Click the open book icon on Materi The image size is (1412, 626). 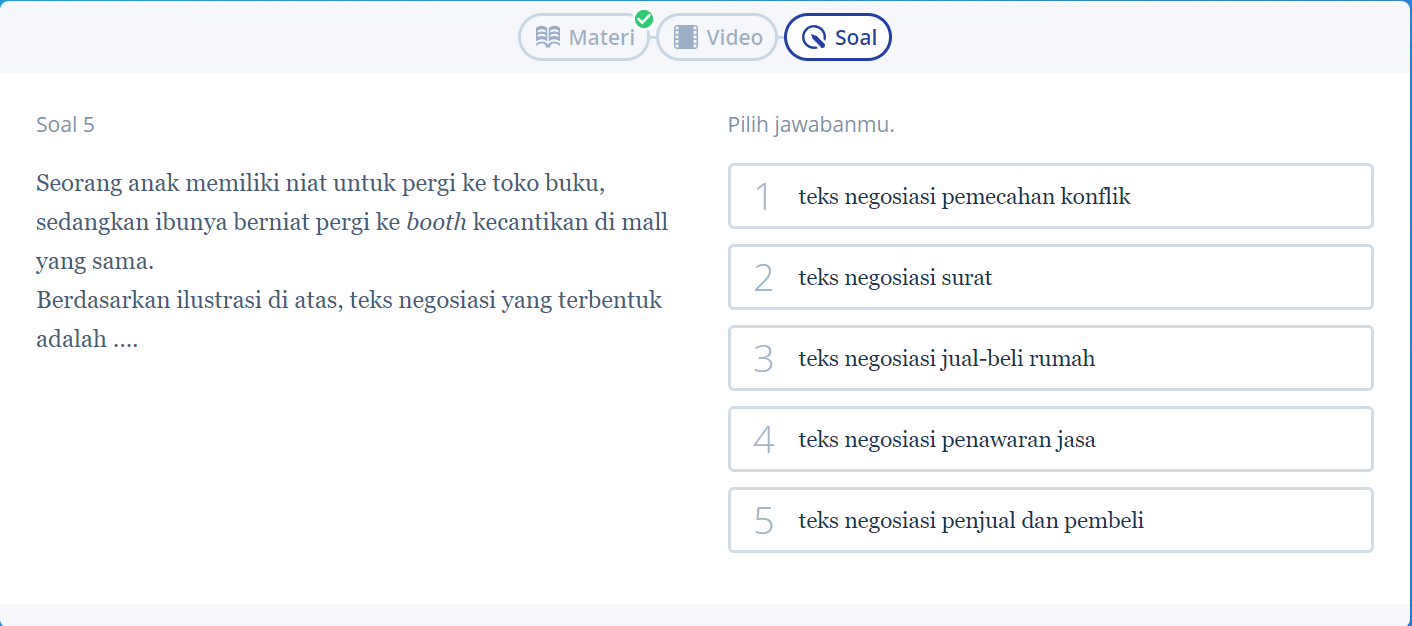coord(548,38)
